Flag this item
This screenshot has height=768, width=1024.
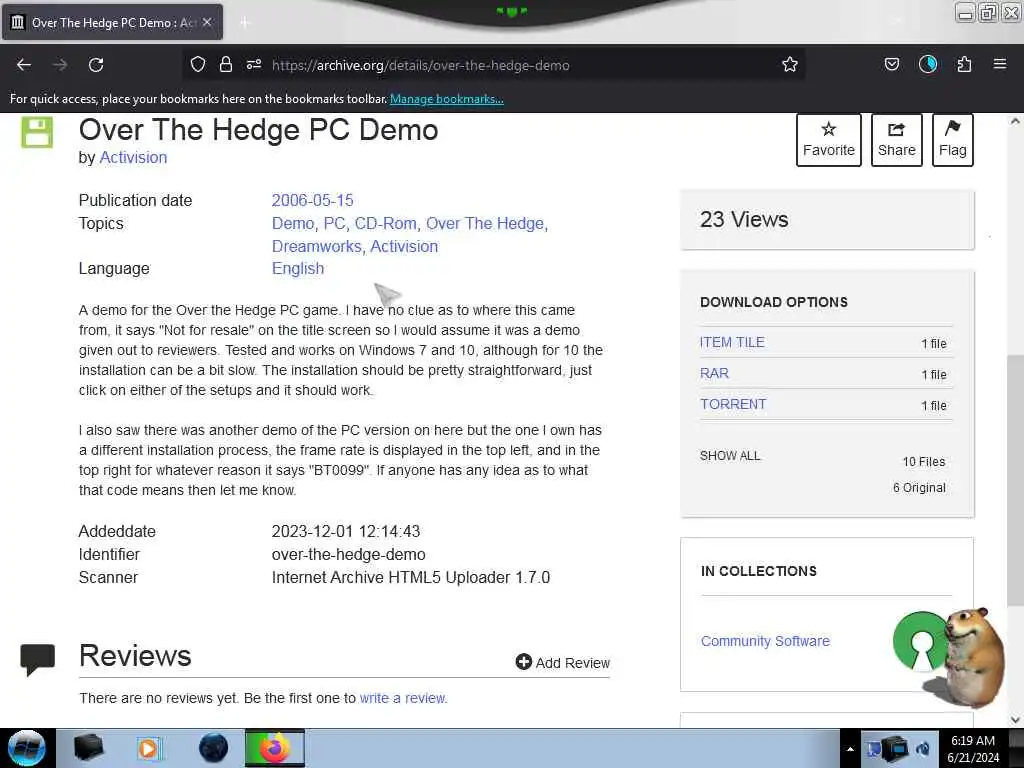point(953,140)
